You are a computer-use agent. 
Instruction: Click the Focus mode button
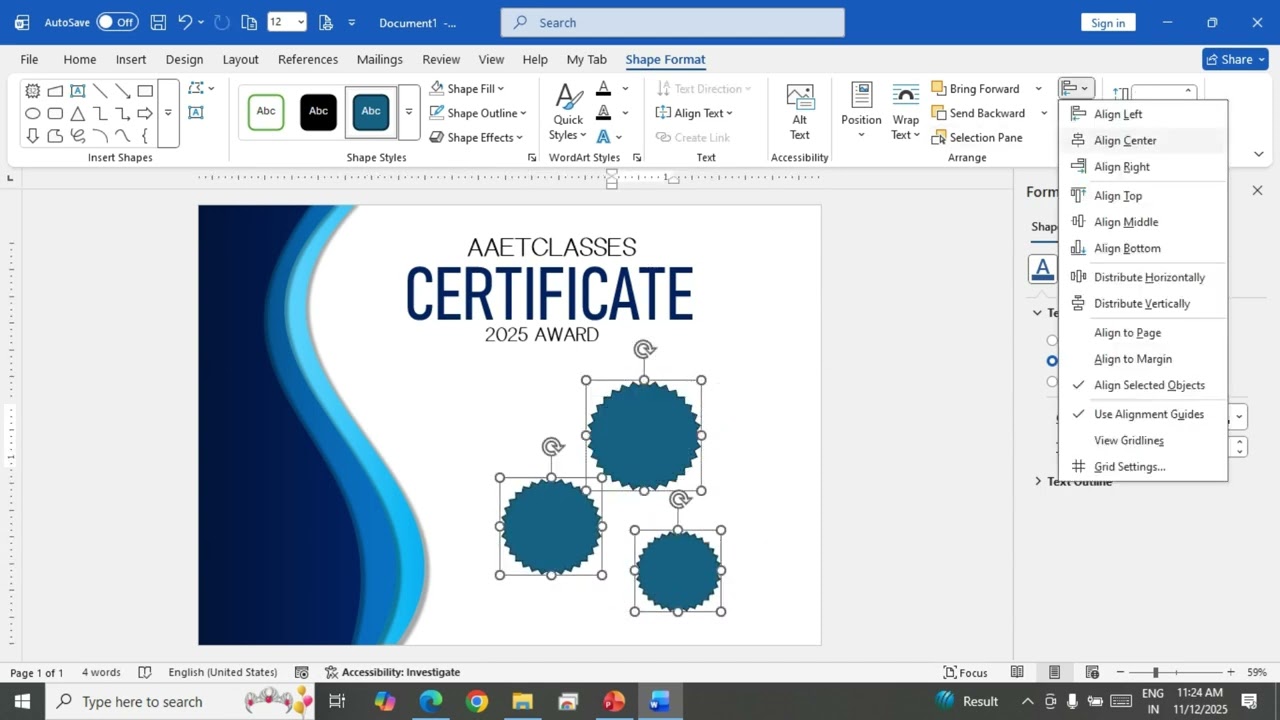pyautogui.click(x=965, y=673)
